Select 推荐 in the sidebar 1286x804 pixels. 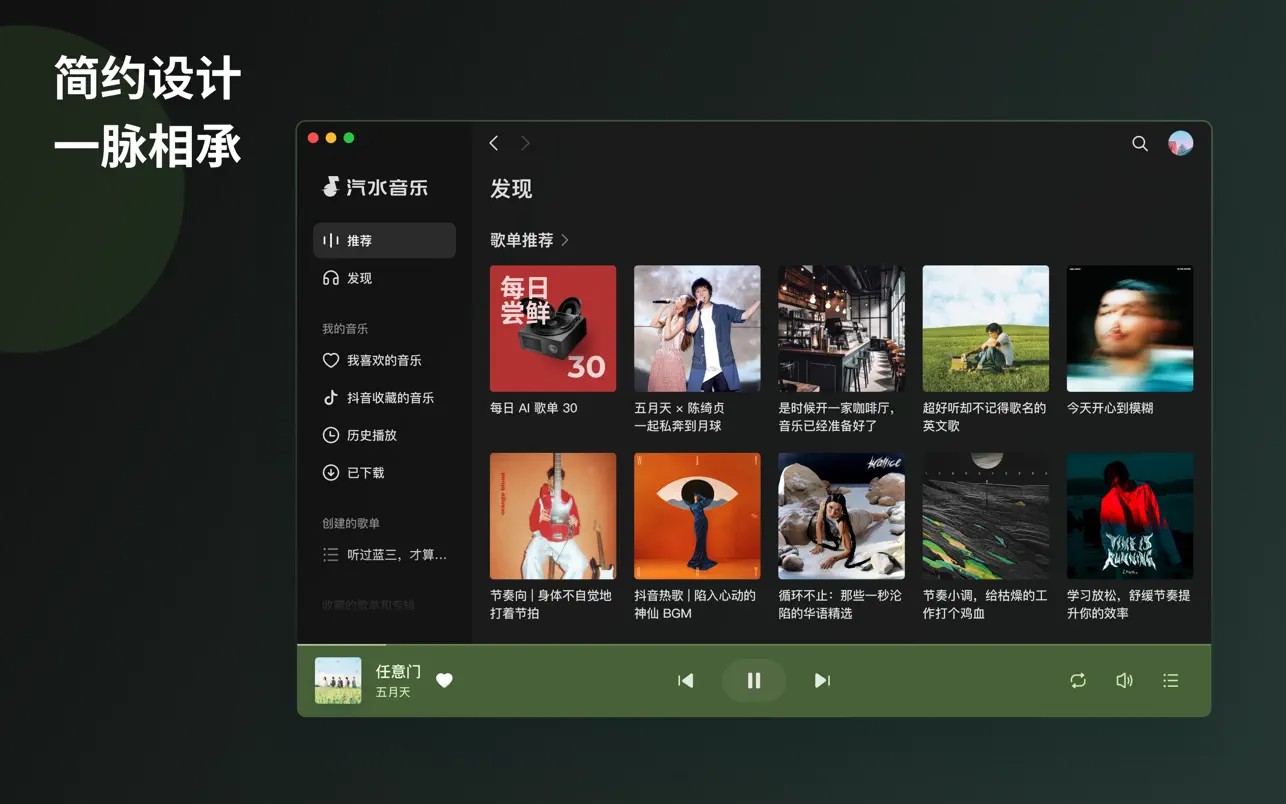click(384, 240)
